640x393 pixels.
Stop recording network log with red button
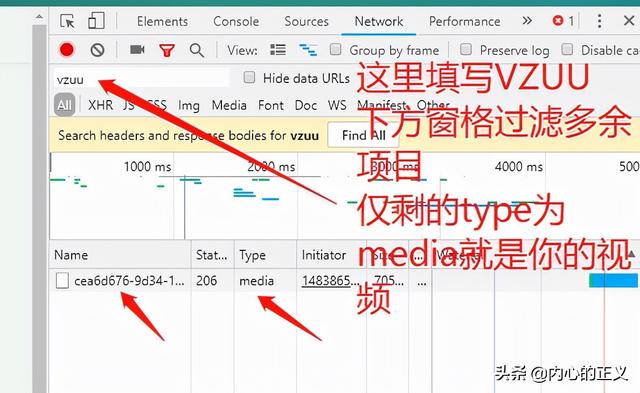[x=67, y=50]
